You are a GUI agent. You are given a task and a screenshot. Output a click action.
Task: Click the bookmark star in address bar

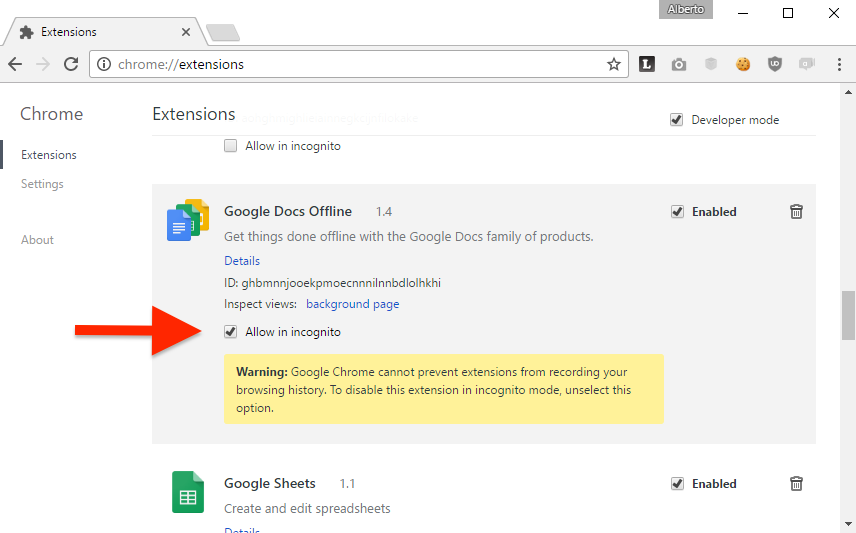click(614, 64)
